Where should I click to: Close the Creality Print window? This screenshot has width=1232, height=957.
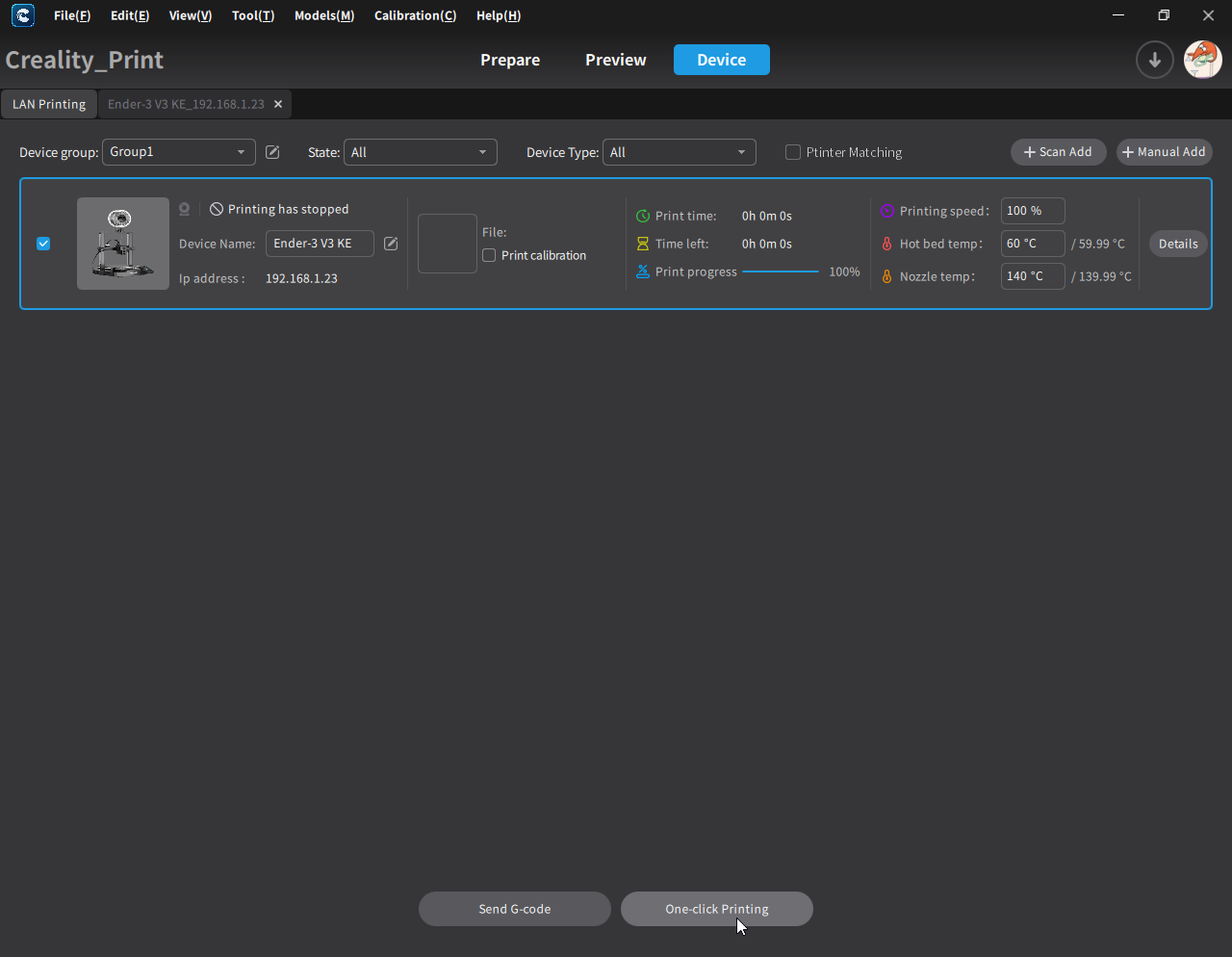pos(1209,15)
